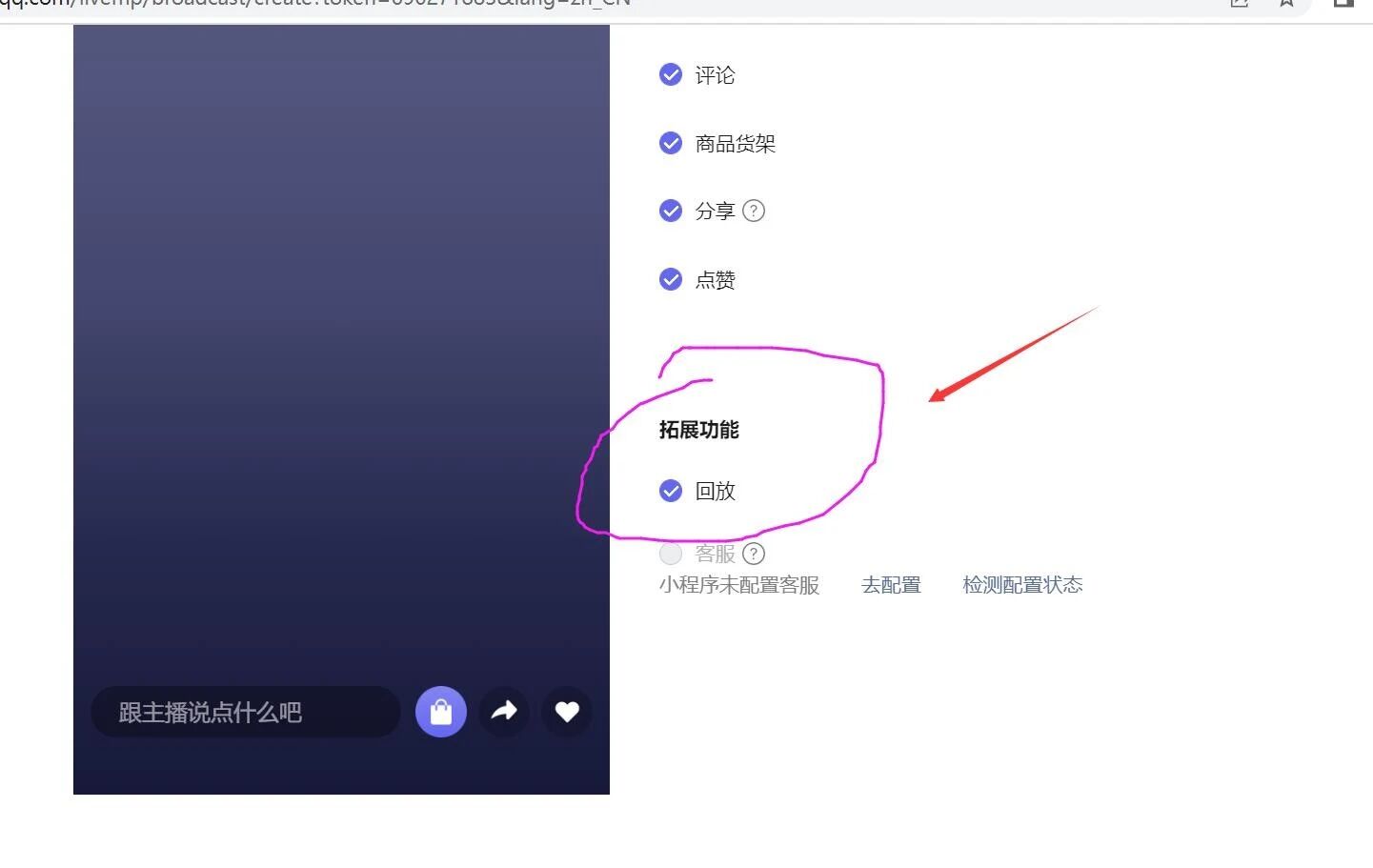Click the 商品货架 label text
The width and height of the screenshot is (1373, 868).
point(736,144)
